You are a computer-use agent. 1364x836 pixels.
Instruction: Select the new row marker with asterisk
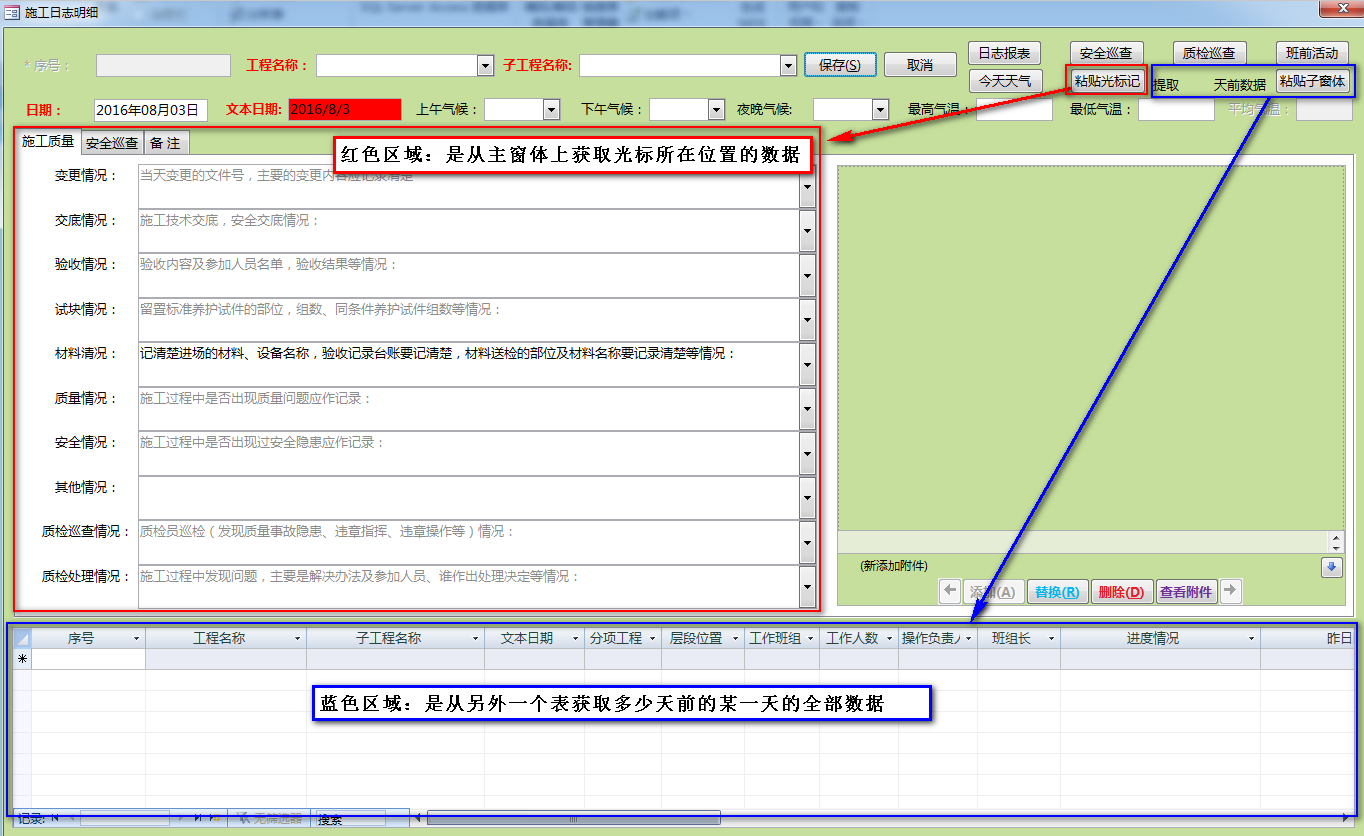pos(21,659)
